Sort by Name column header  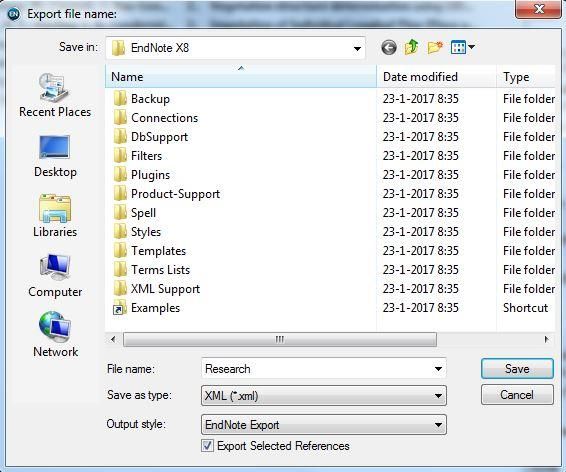click(x=241, y=77)
